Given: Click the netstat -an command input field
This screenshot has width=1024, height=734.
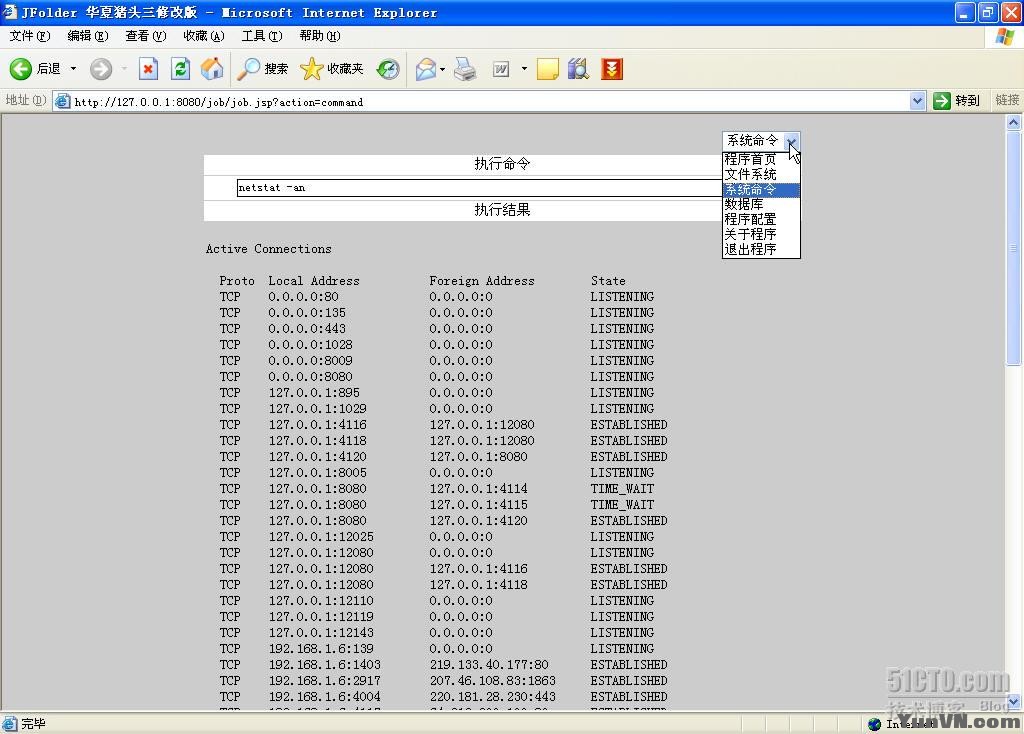Looking at the screenshot, I should coord(479,187).
